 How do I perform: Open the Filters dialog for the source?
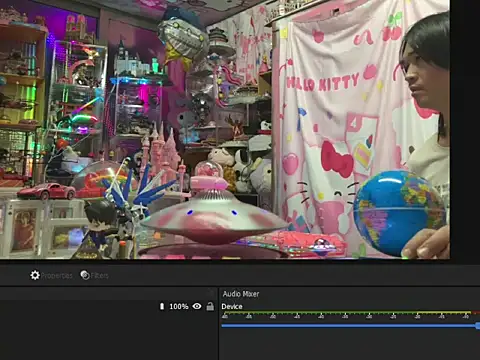tap(94, 275)
